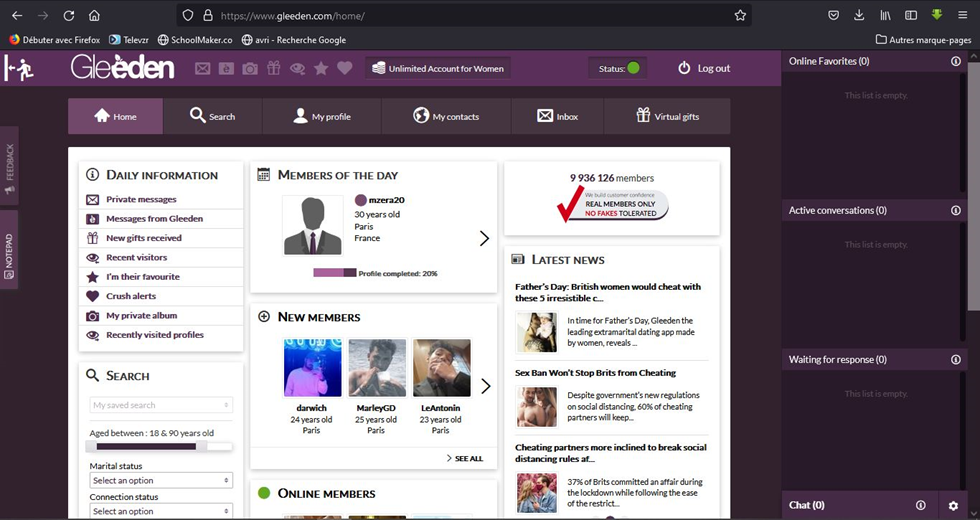This screenshot has width=980, height=520.
Task: Open darwich profile photo
Action: [x=312, y=368]
